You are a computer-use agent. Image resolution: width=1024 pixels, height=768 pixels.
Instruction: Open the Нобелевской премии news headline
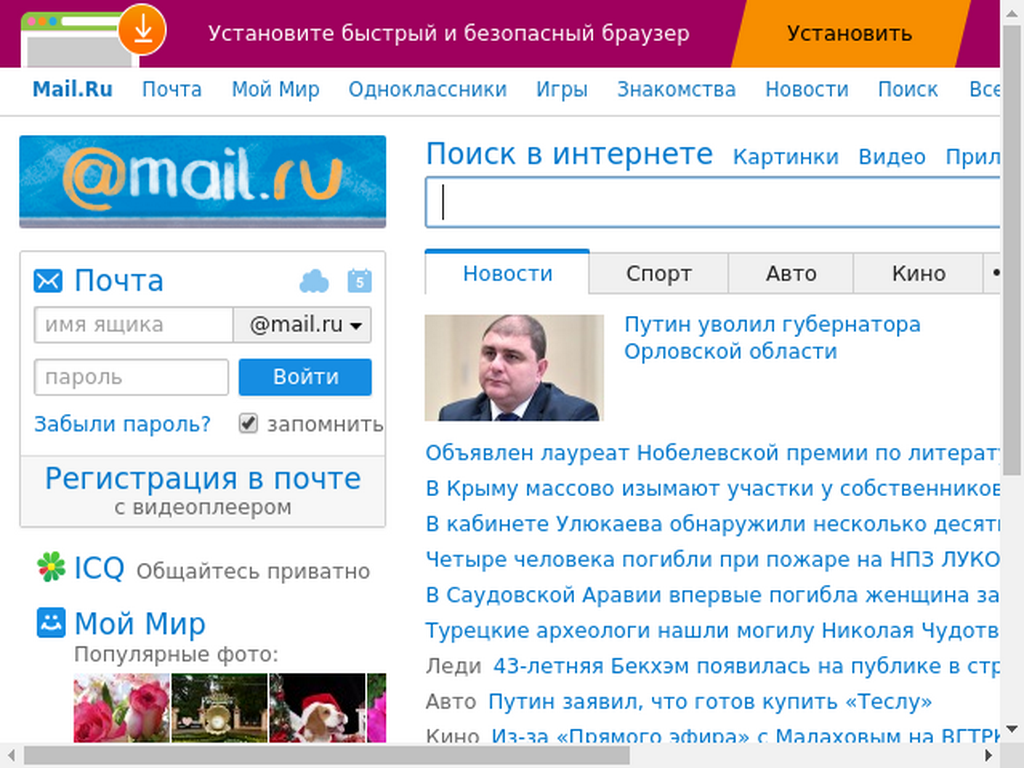[x=712, y=453]
